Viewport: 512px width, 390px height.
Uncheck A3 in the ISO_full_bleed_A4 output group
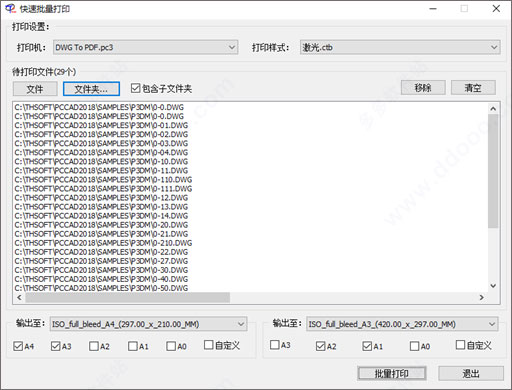click(61, 346)
